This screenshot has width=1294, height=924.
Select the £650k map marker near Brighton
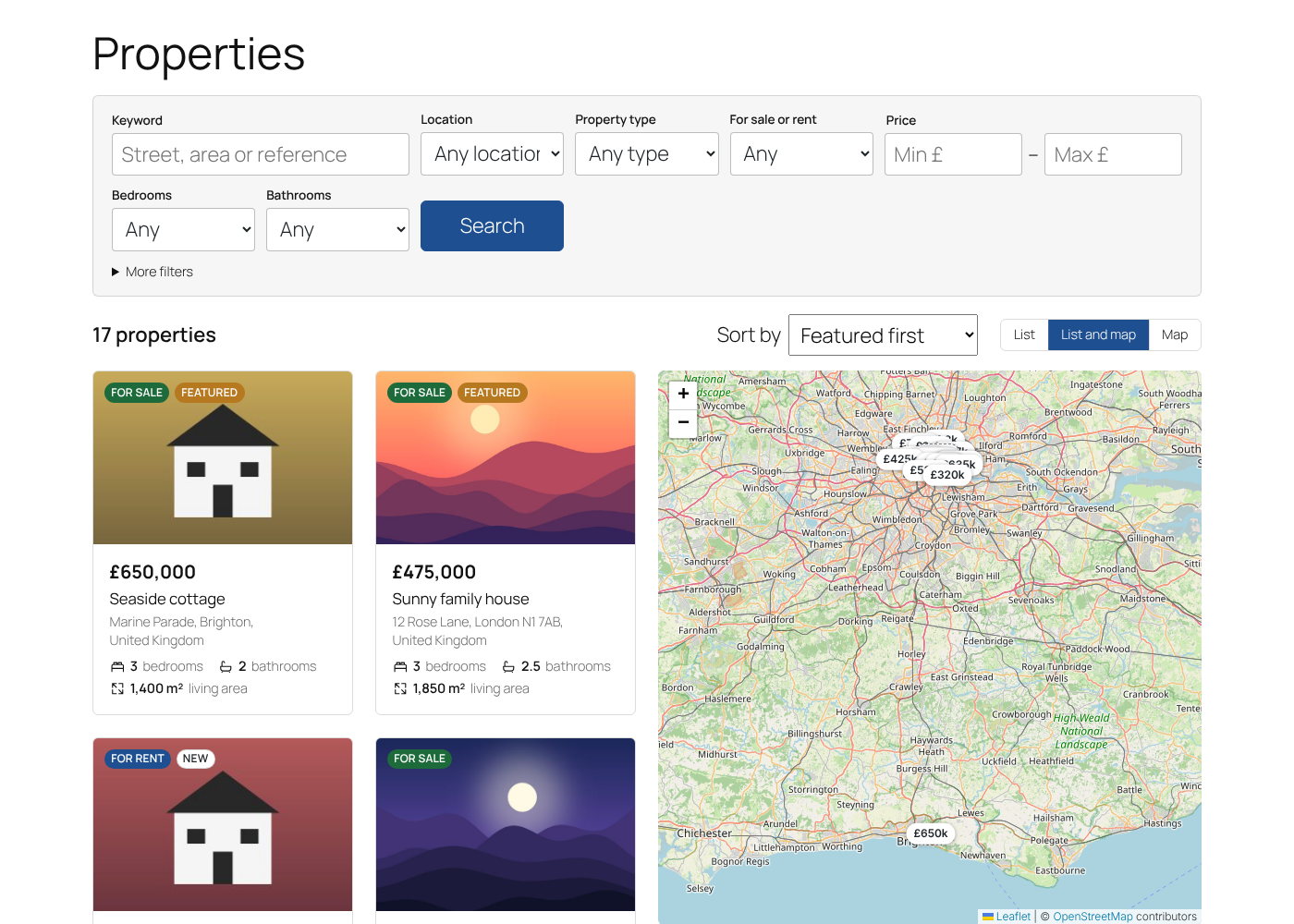tap(931, 833)
